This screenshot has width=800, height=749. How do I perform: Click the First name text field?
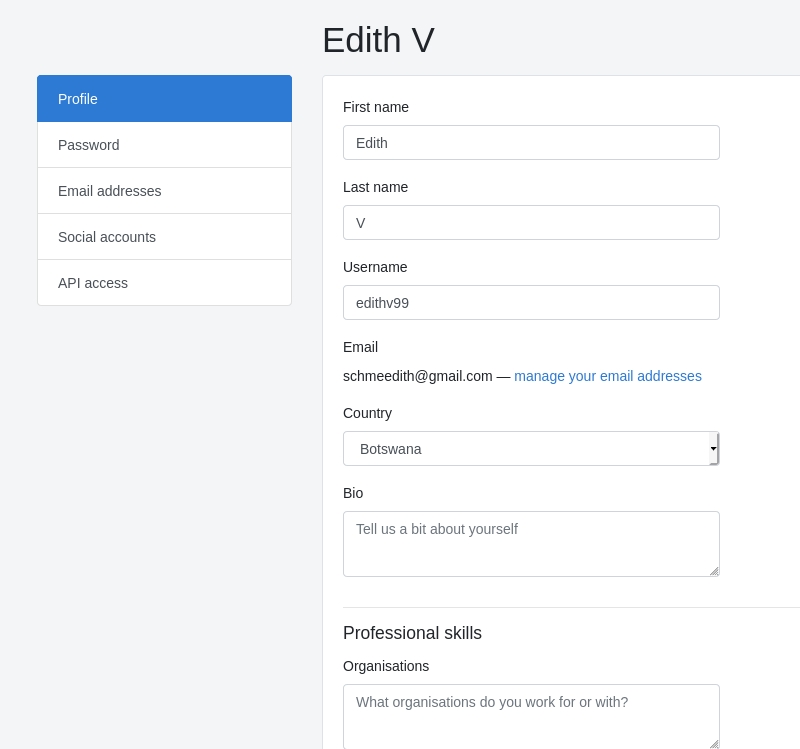[x=531, y=143]
